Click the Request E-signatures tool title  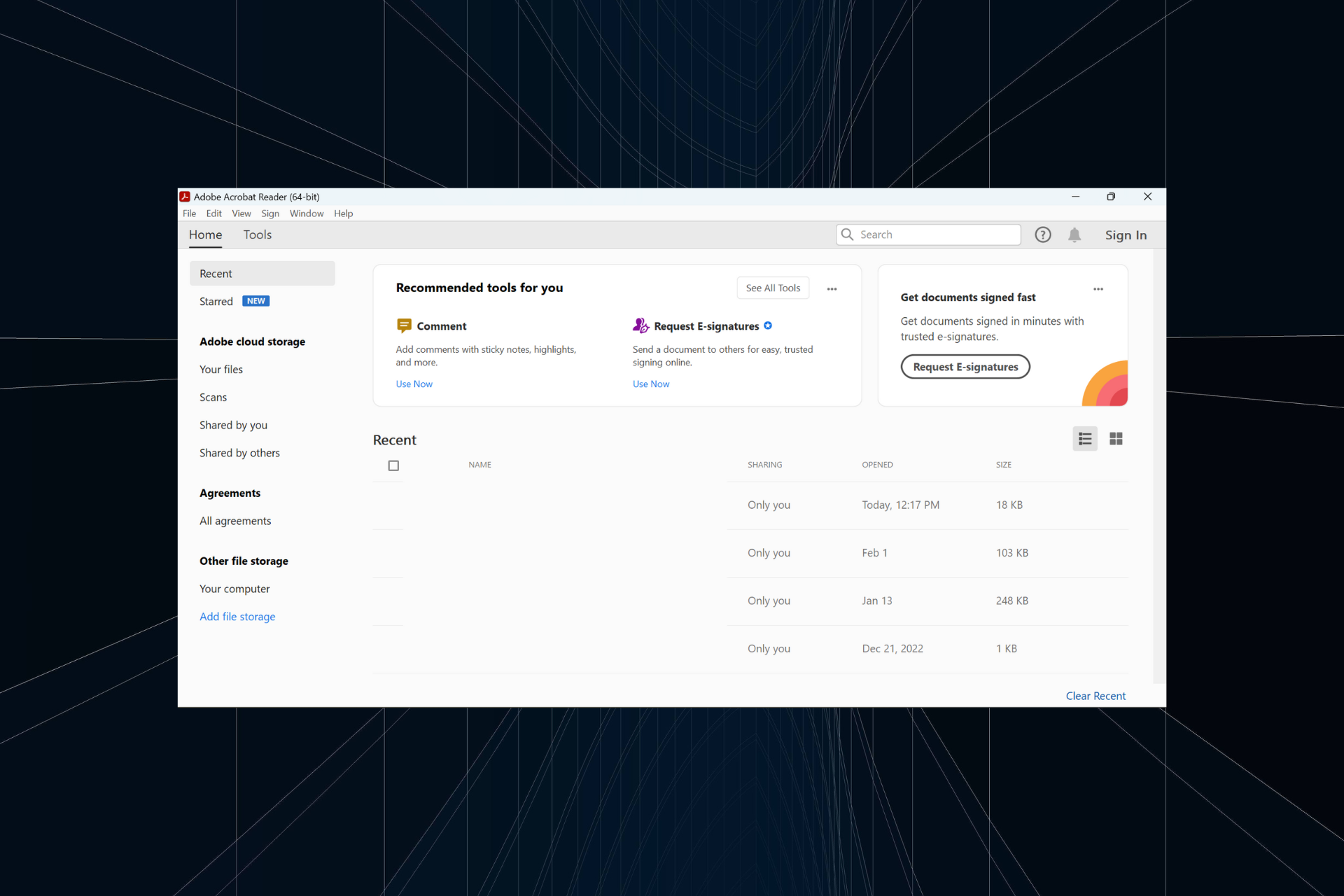point(706,326)
